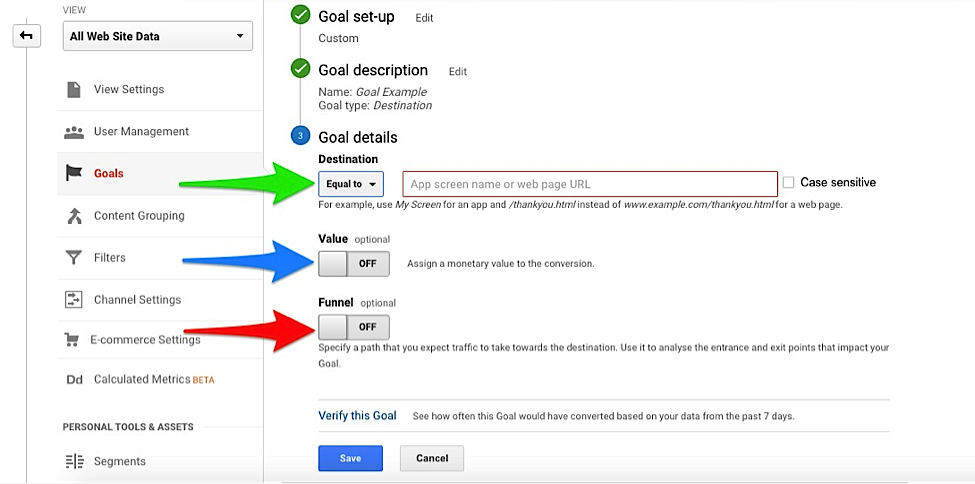Image resolution: width=975 pixels, height=484 pixels.
Task: Click the Cancel button
Action: 432,458
